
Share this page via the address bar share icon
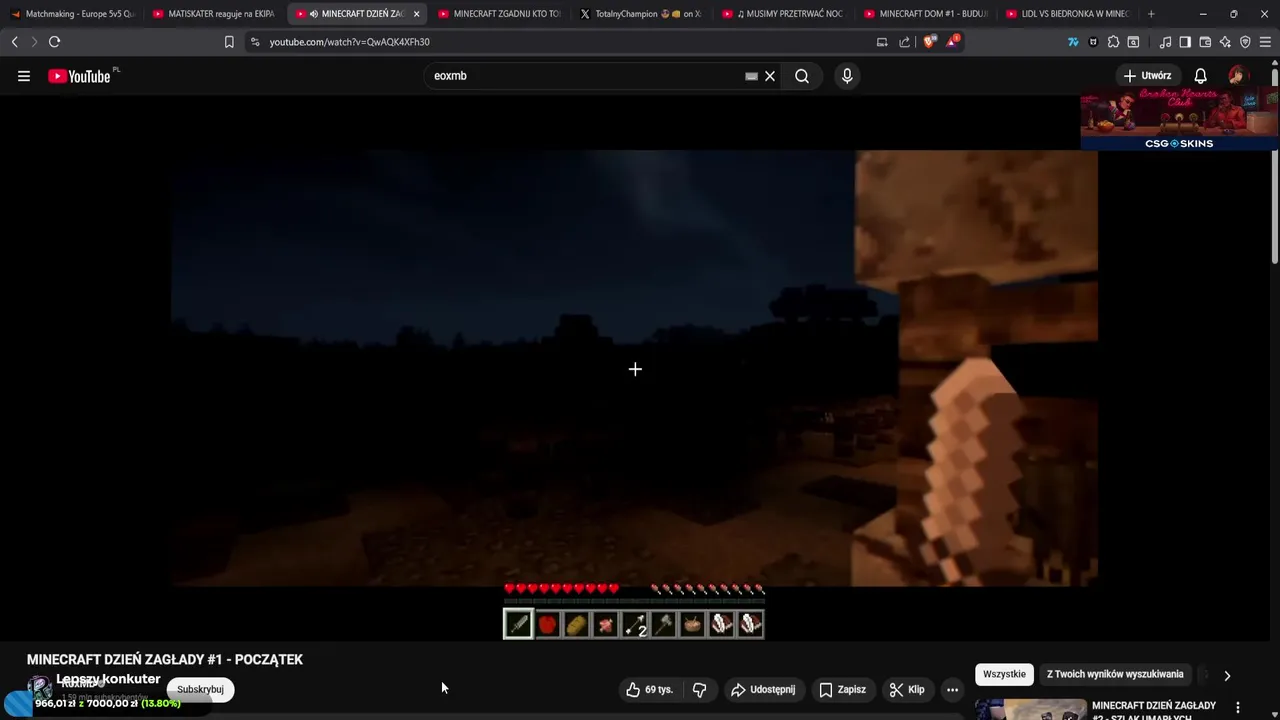point(905,42)
